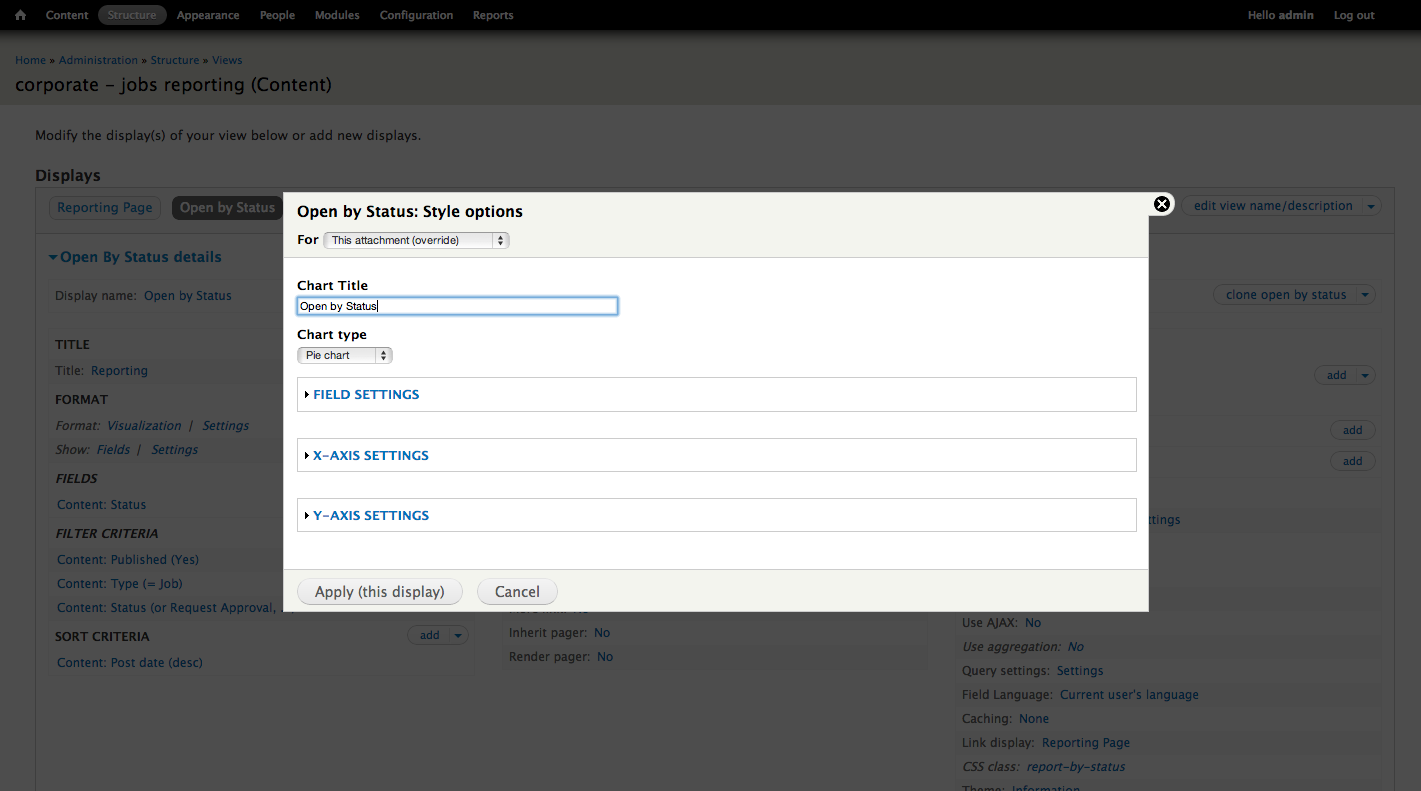Screen dimensions: 1421x791
Task: Open the Chart type dropdown
Action: coord(345,355)
